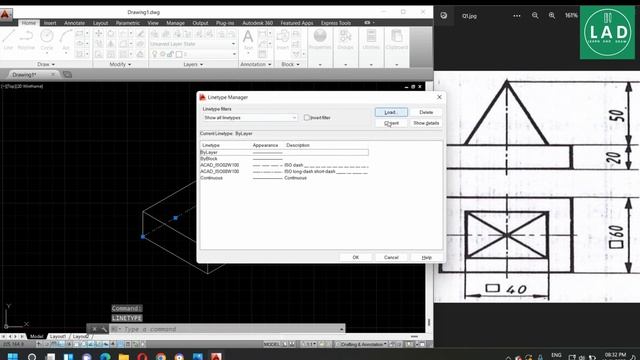Viewport: 640px width, 360px height.
Task: Click the Move tool in Modify panel
Action: [x=99, y=33]
